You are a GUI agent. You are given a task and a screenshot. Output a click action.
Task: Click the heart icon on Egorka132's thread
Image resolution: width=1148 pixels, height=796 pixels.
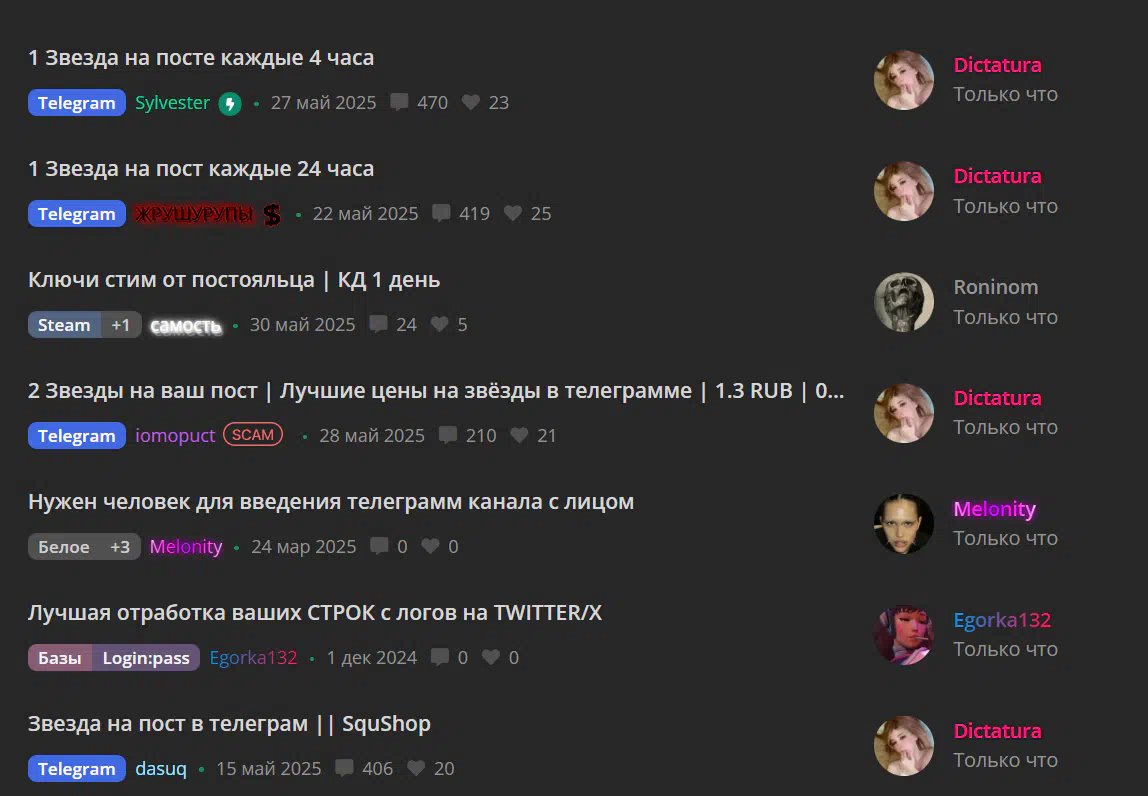(491, 657)
